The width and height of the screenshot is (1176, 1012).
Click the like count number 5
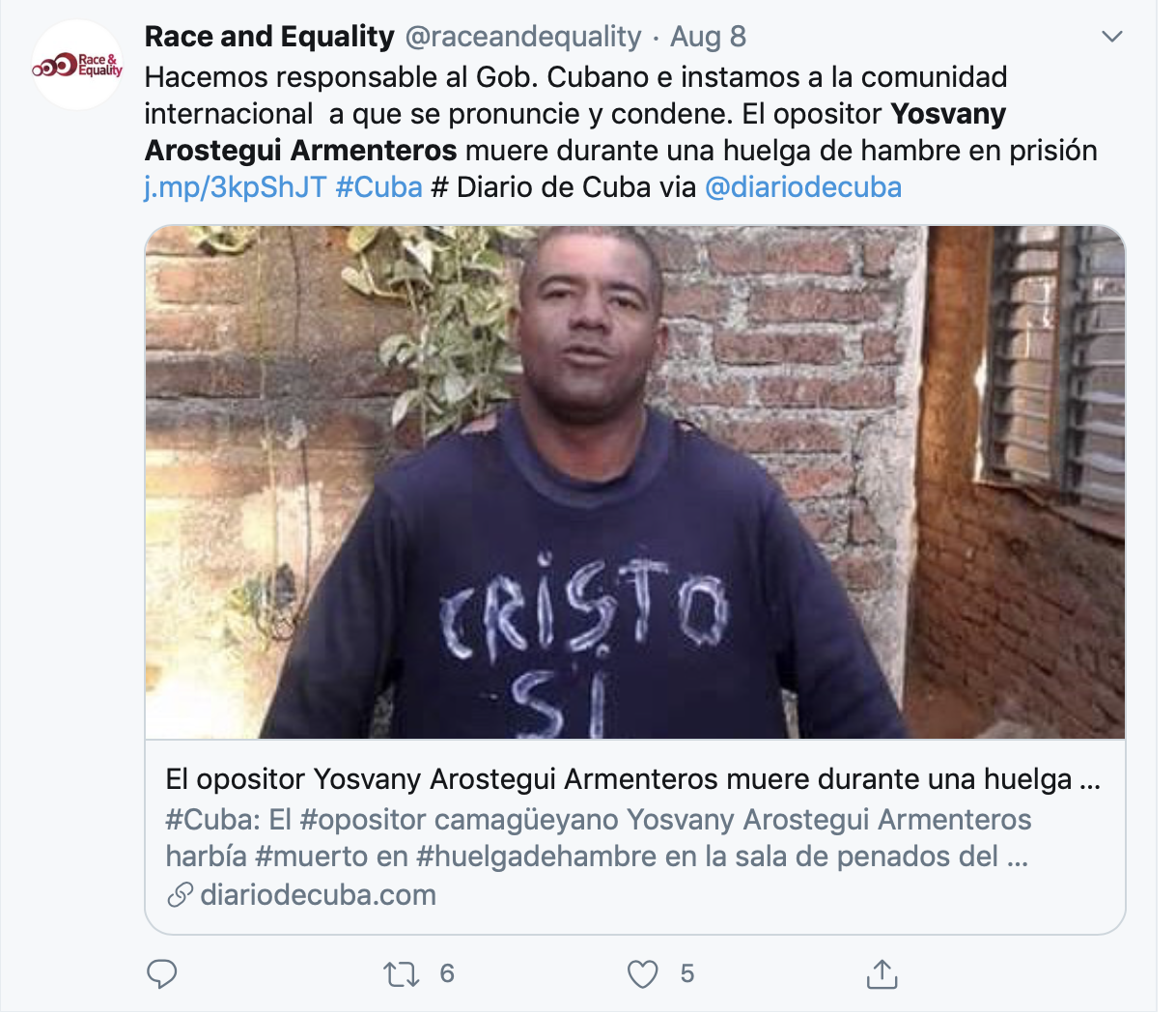coord(686,973)
